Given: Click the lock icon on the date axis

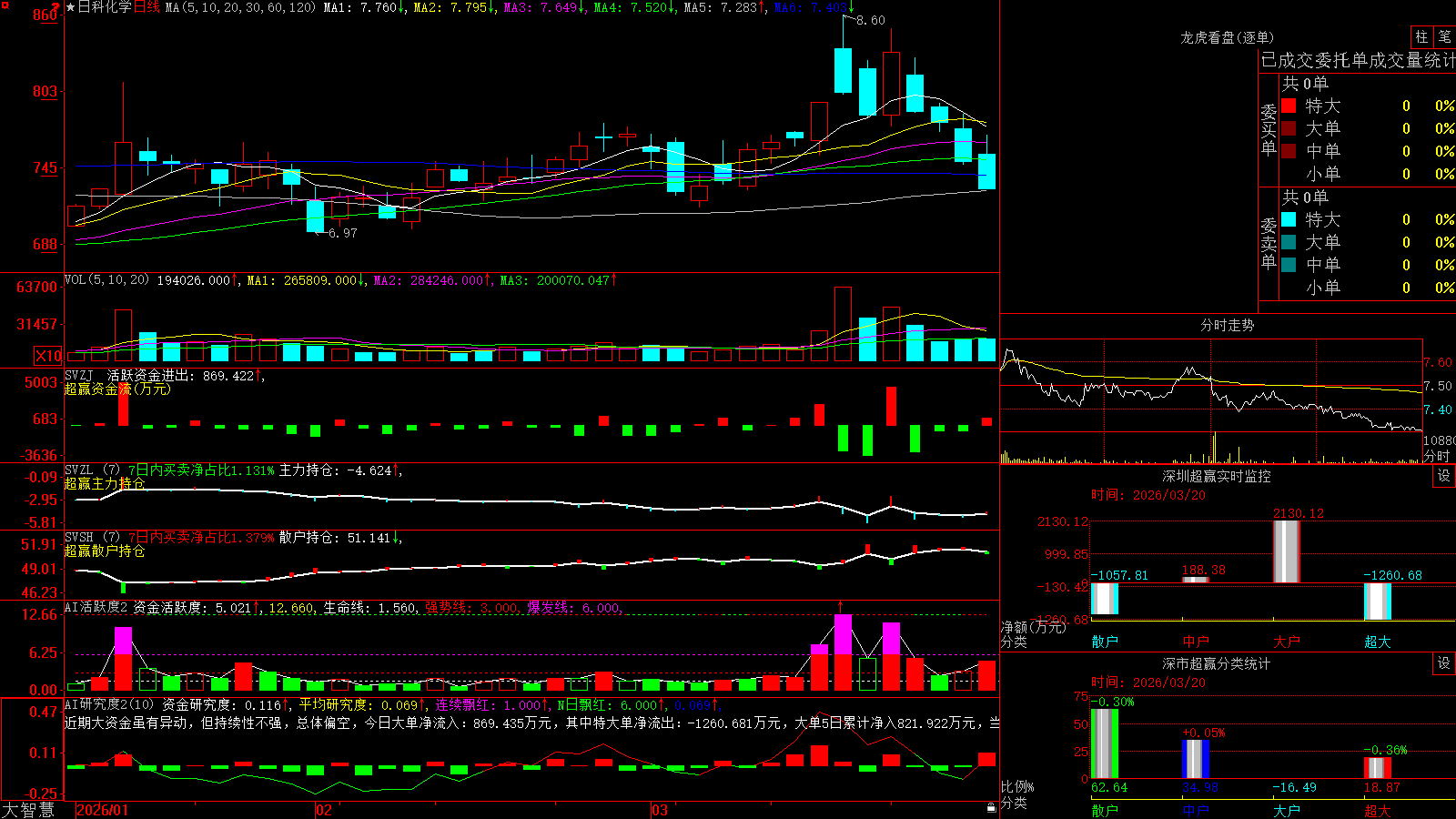Looking at the screenshot, I should click(992, 808).
